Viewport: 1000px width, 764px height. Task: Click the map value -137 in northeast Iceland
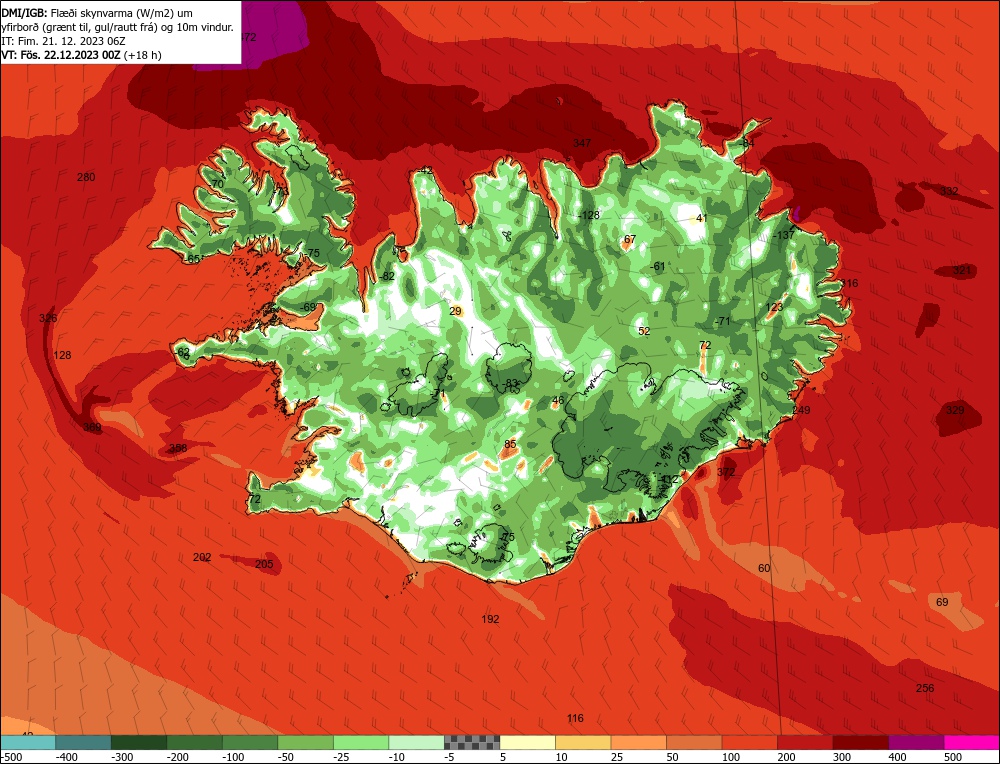pos(784,235)
